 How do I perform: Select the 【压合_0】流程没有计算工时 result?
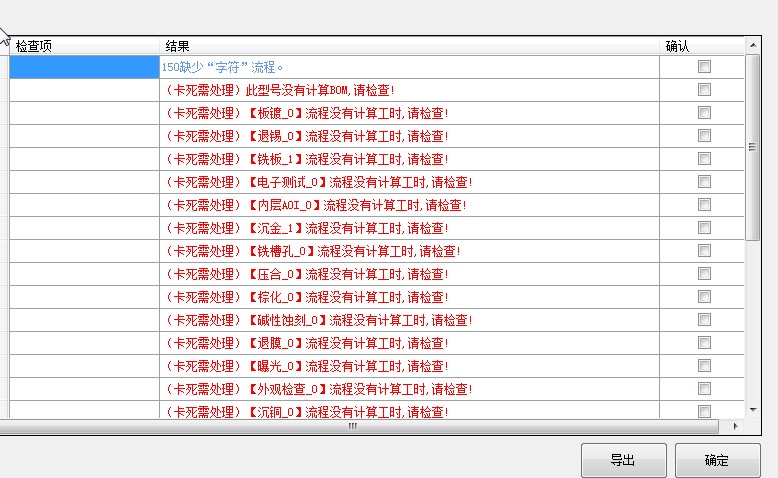tap(347, 274)
